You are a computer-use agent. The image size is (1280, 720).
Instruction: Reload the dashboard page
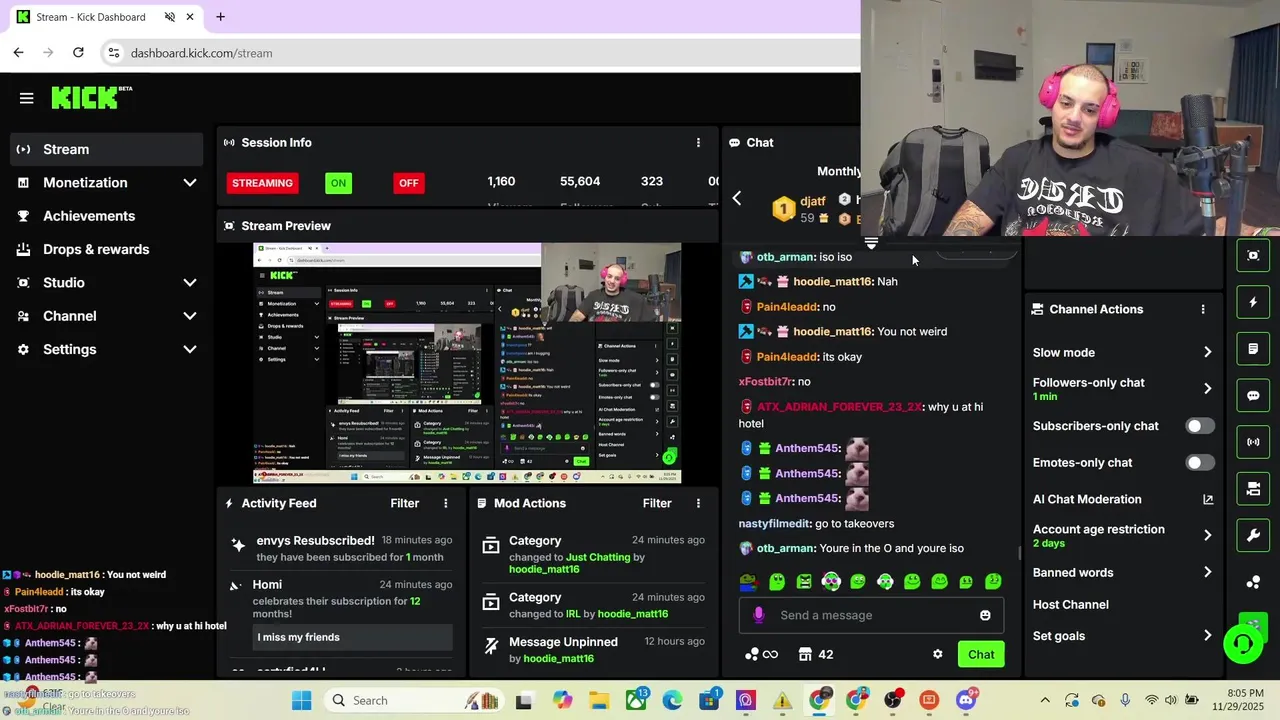[x=78, y=52]
